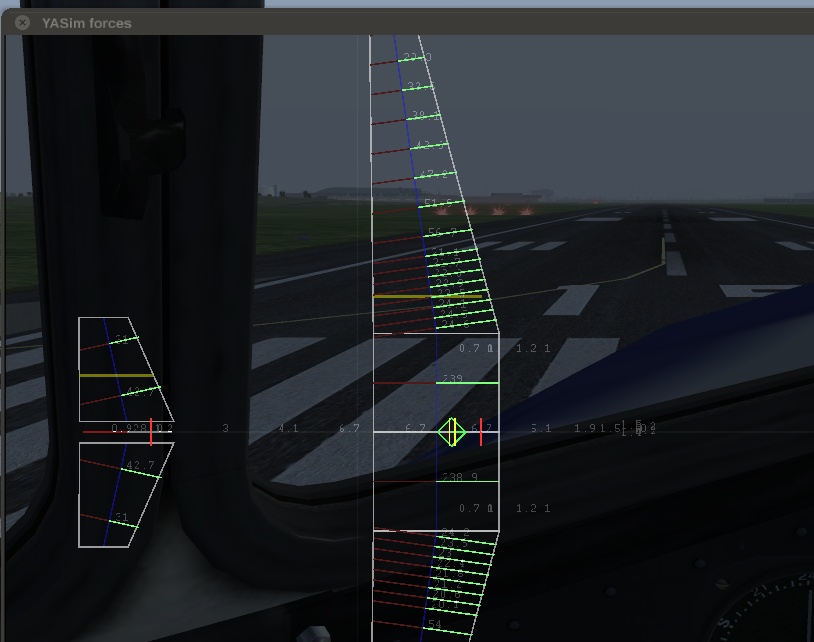The image size is (814, 642).
Task: Click the fuselage value 4.1
Action: pos(288,428)
